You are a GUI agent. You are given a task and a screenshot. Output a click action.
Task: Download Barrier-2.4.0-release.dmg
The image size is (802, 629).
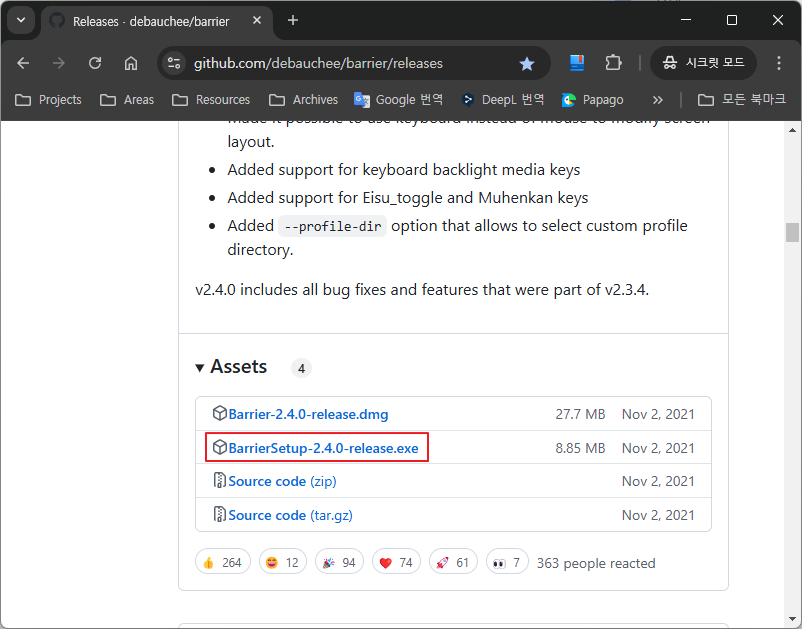(x=308, y=414)
